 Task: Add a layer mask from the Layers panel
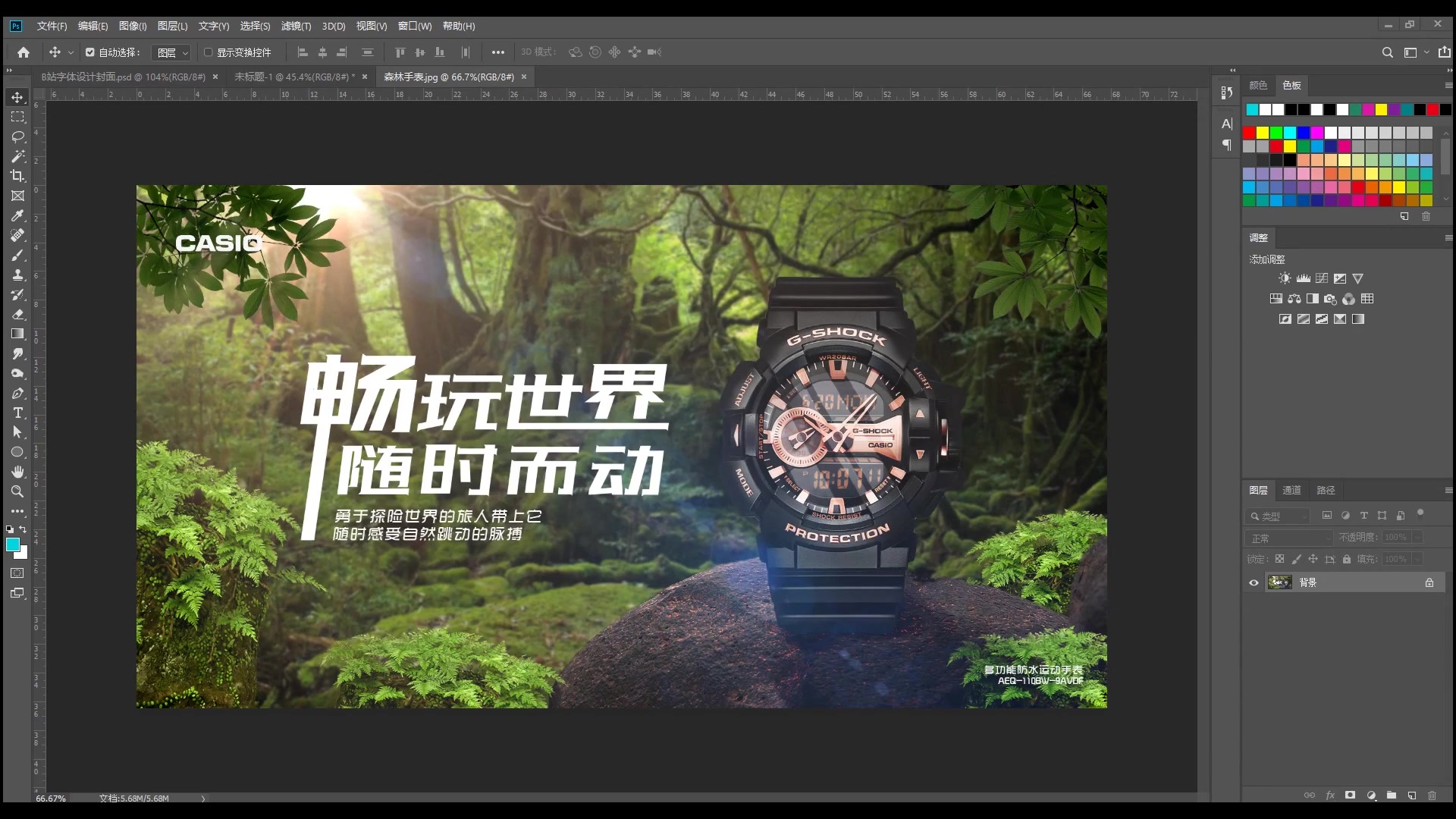pyautogui.click(x=1351, y=795)
